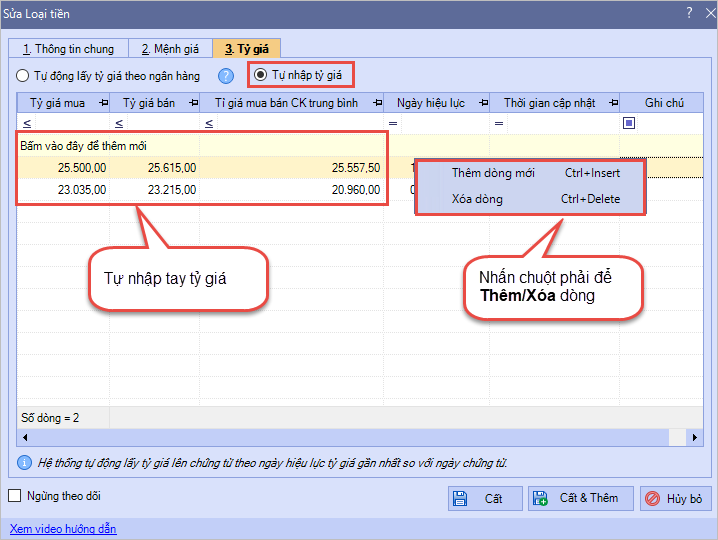Viewport: 718px width, 540px height.
Task: Open the Mệnh giá tab
Action: [170, 48]
